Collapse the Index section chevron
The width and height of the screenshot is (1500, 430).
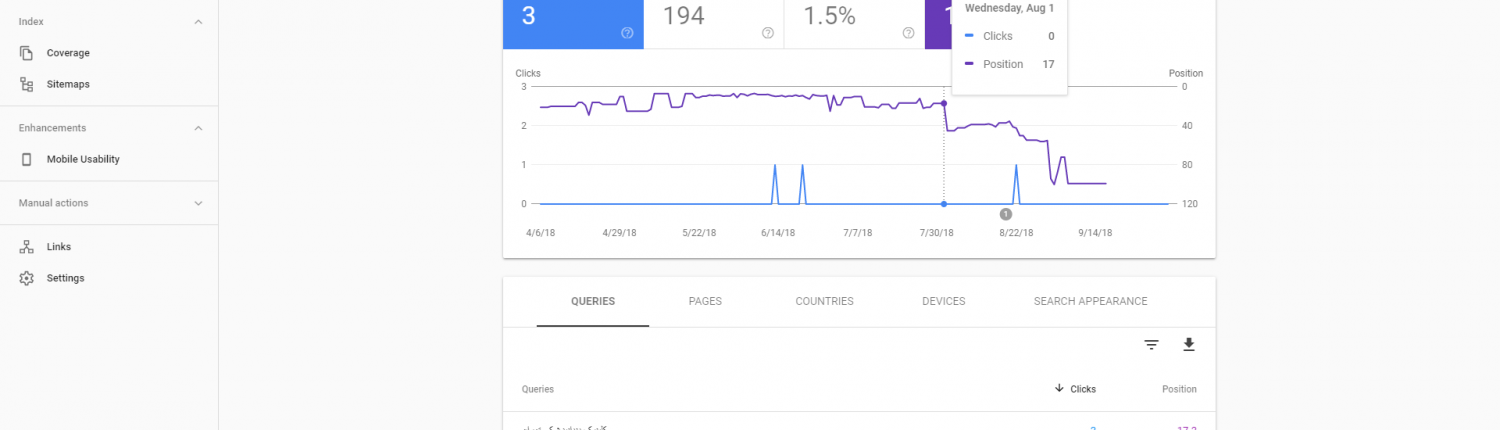pyautogui.click(x=198, y=22)
